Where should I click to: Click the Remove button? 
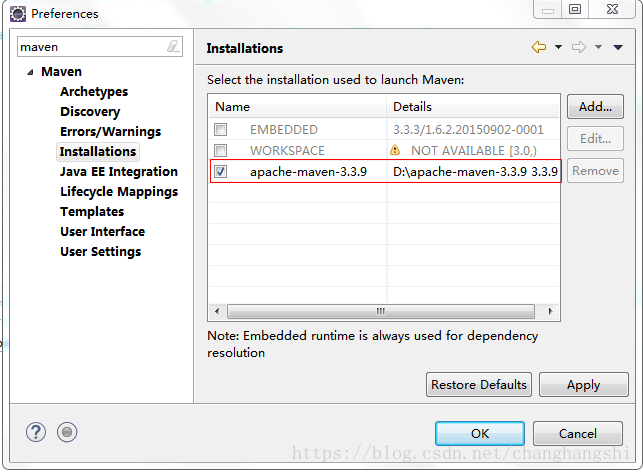(x=595, y=171)
